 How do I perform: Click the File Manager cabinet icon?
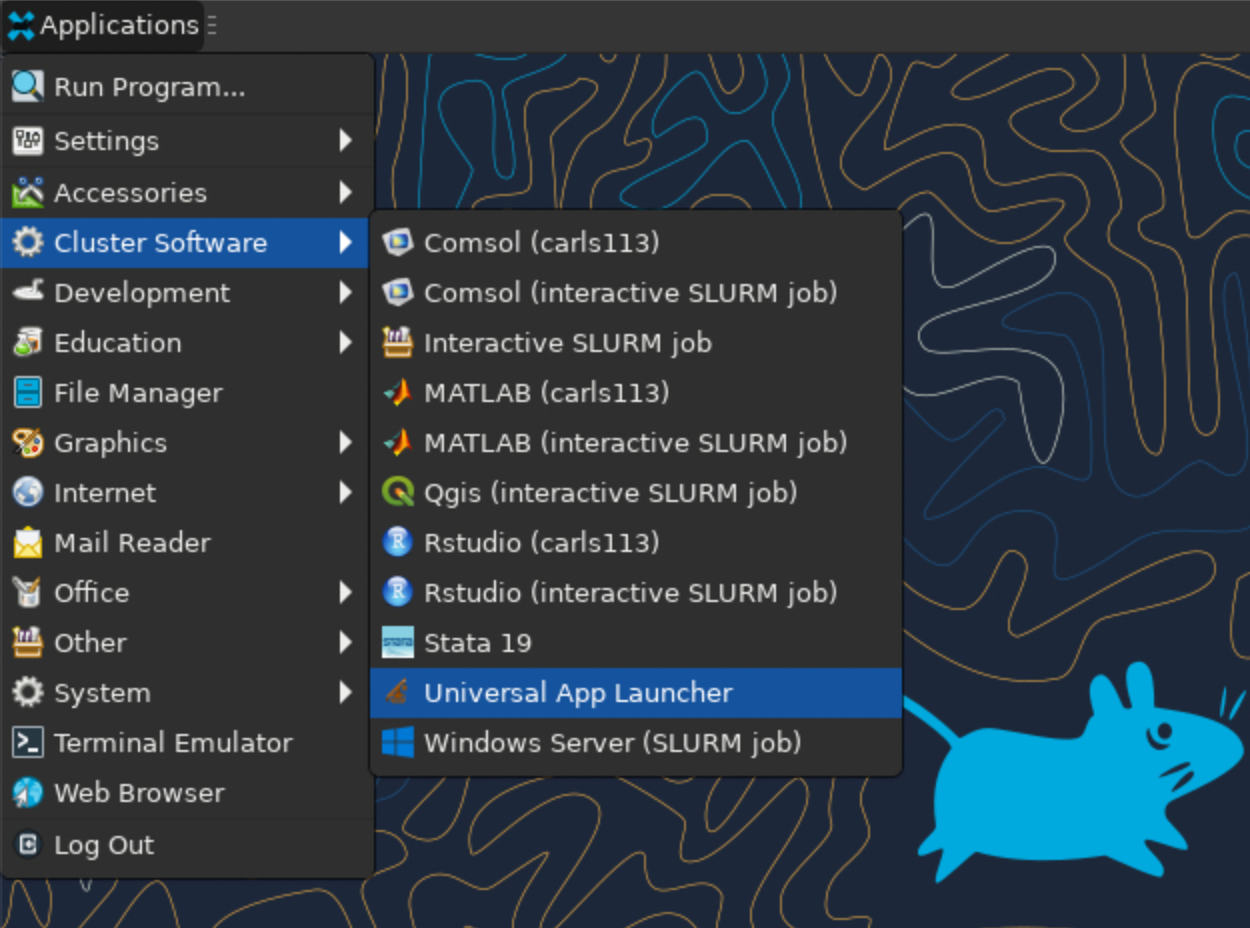click(x=27, y=392)
